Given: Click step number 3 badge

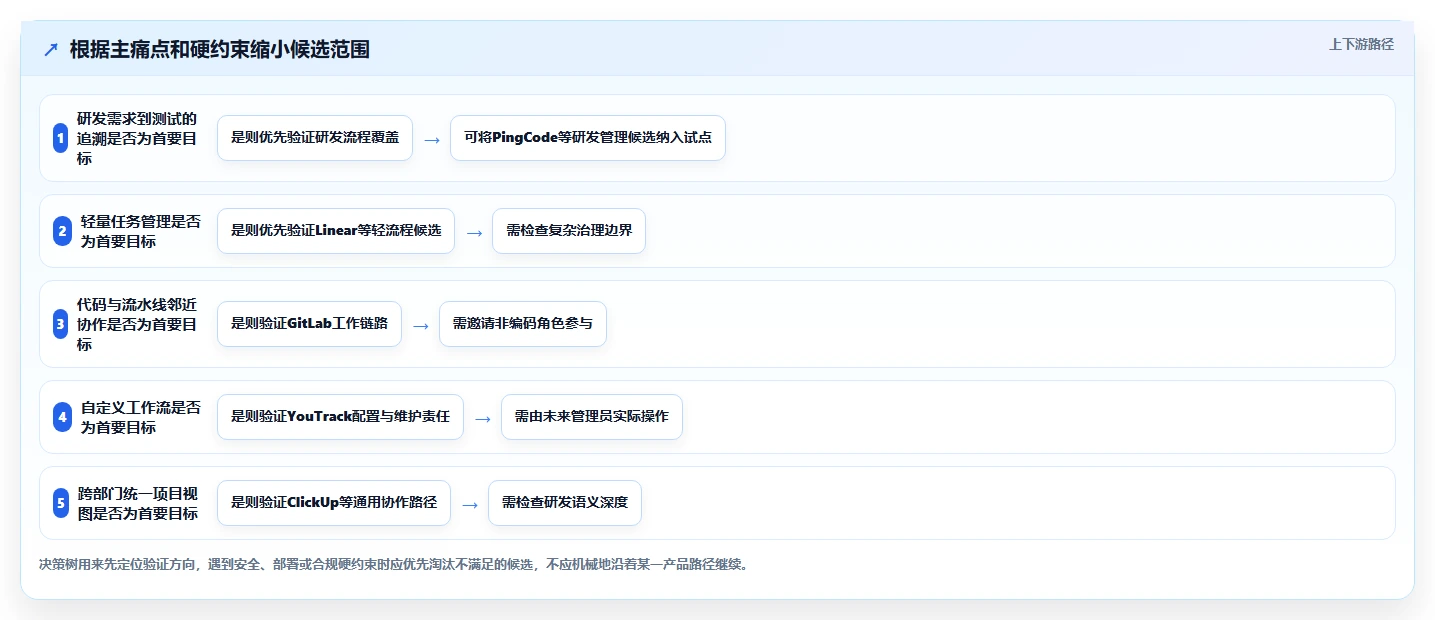Looking at the screenshot, I should pyautogui.click(x=61, y=324).
